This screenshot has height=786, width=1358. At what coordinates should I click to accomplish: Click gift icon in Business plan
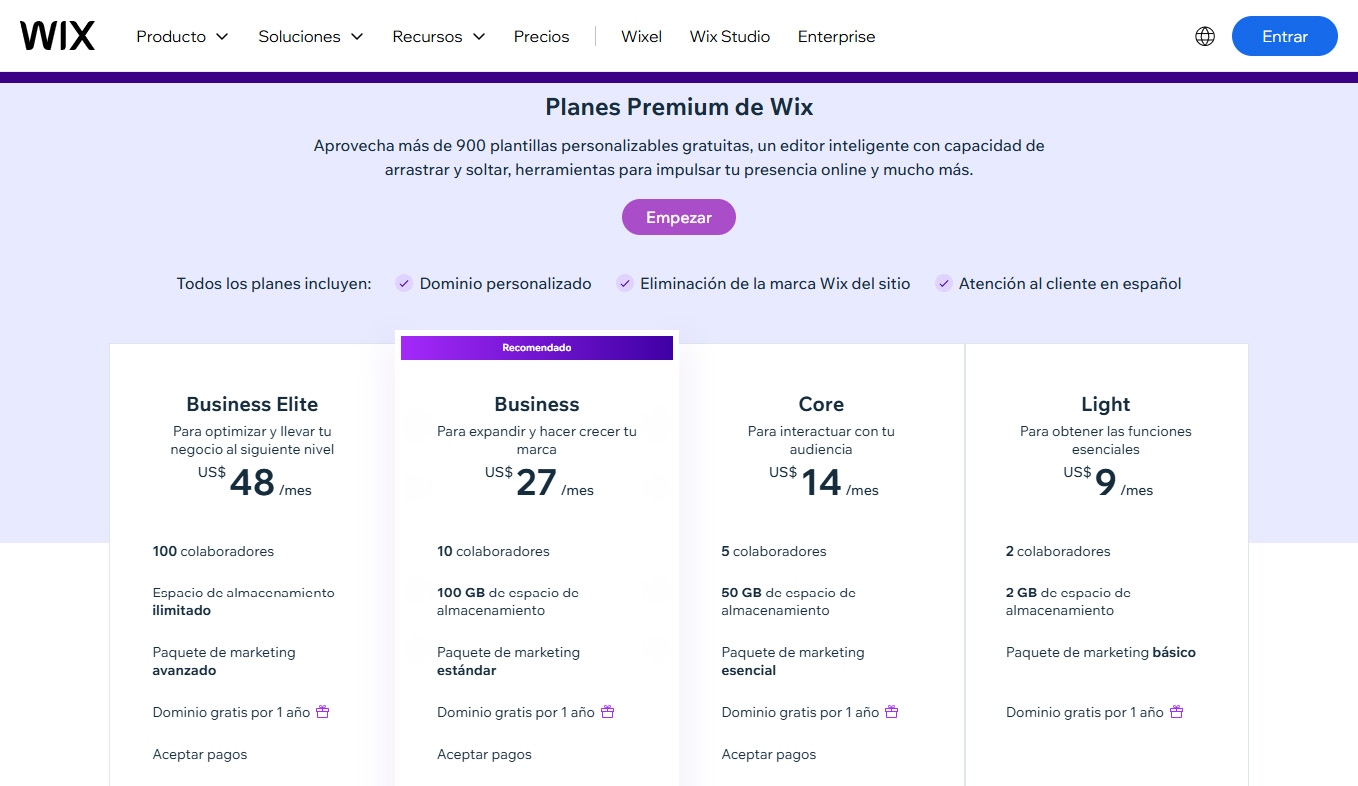point(607,712)
